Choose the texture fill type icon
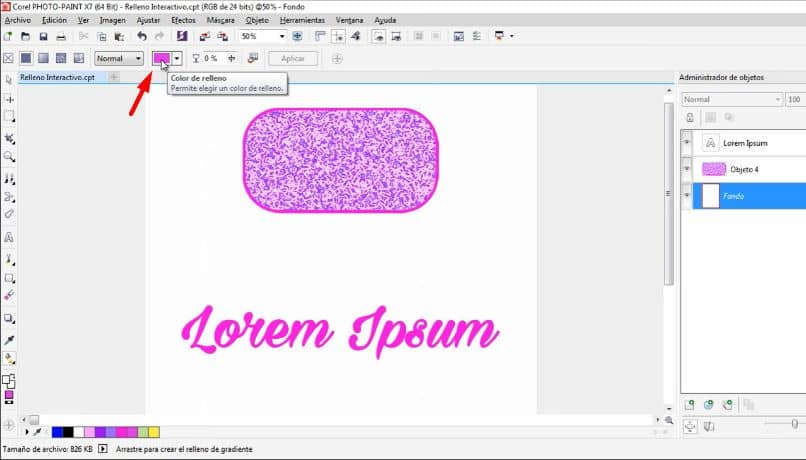806x460 pixels. 79,58
